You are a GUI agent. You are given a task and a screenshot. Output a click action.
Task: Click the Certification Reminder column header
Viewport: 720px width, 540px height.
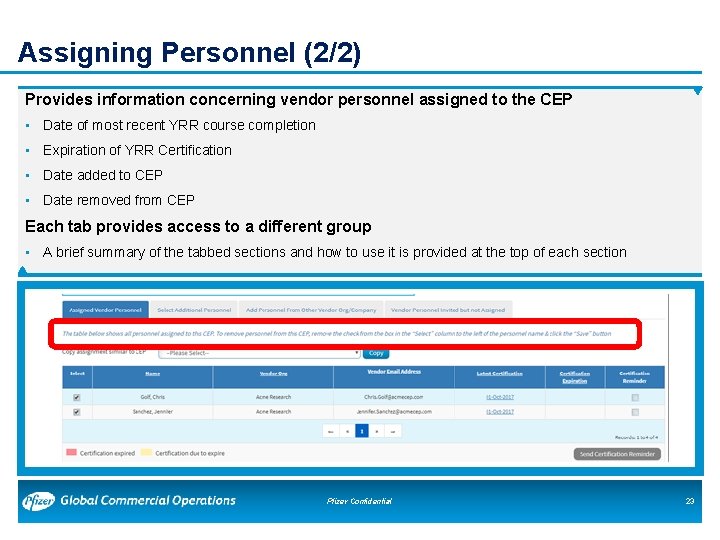pyautogui.click(x=635, y=377)
